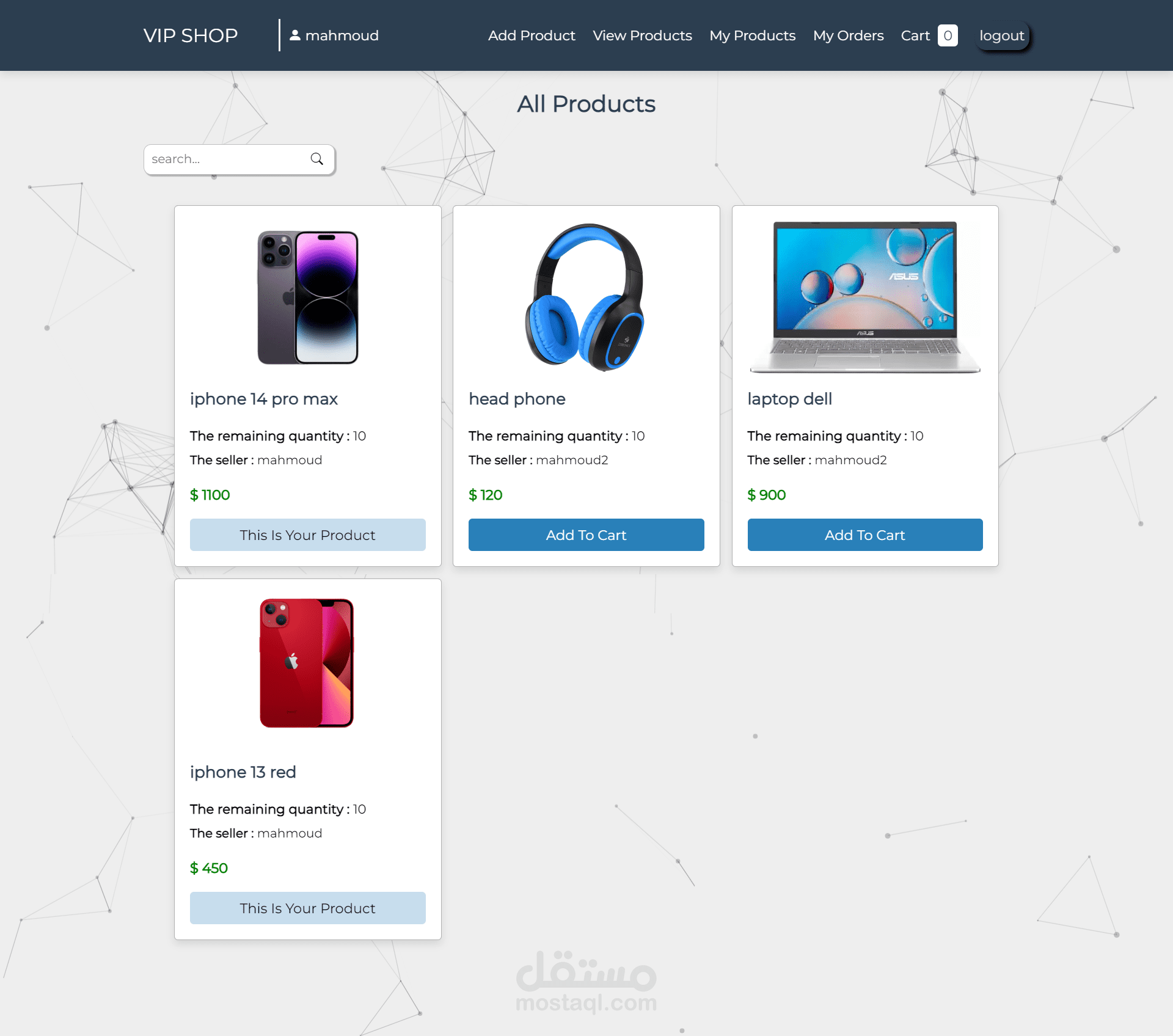The height and width of the screenshot is (1036, 1173).
Task: Open My Products from the navigation
Action: tap(753, 35)
